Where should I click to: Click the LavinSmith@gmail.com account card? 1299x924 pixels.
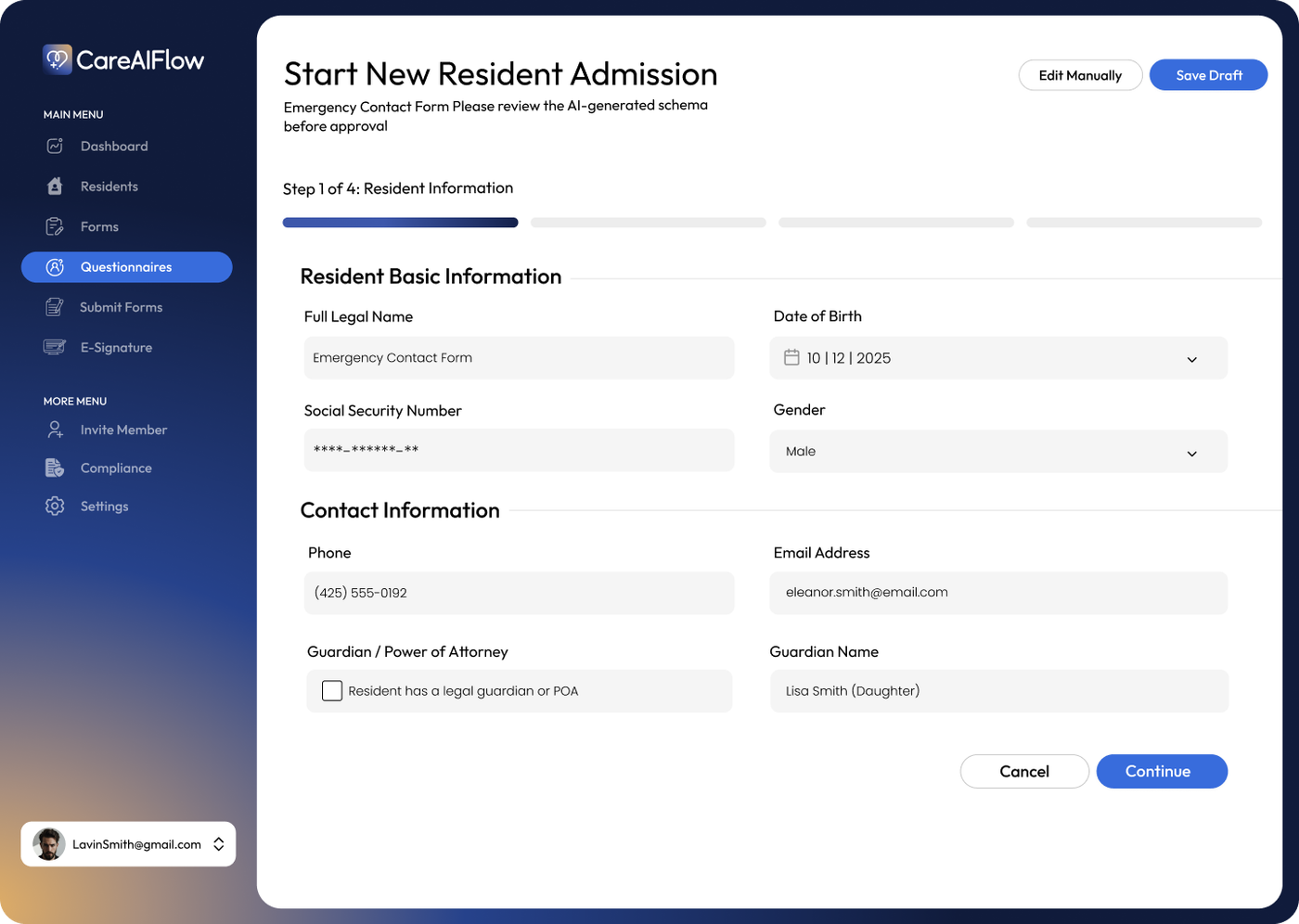128,844
